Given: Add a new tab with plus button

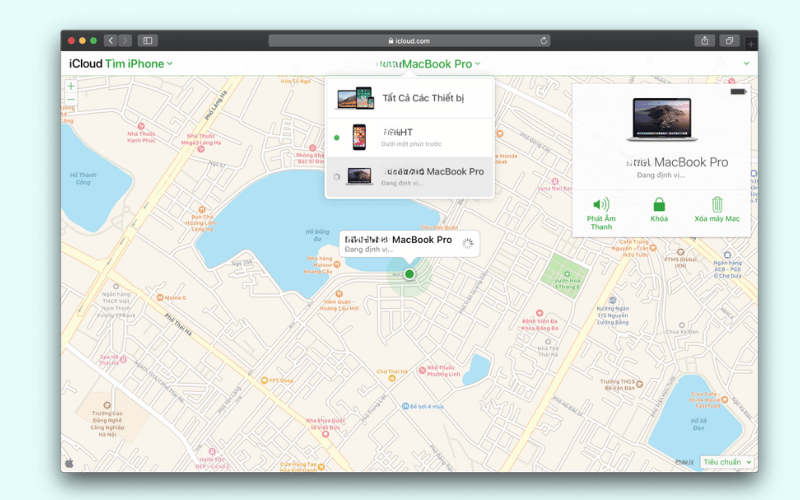Looking at the screenshot, I should click(x=751, y=44).
